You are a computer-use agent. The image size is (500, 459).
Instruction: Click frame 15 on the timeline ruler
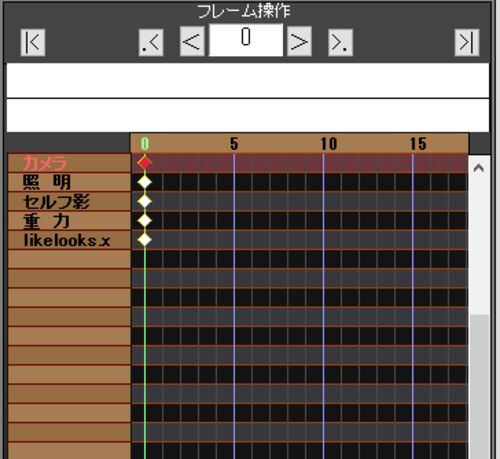coord(418,144)
